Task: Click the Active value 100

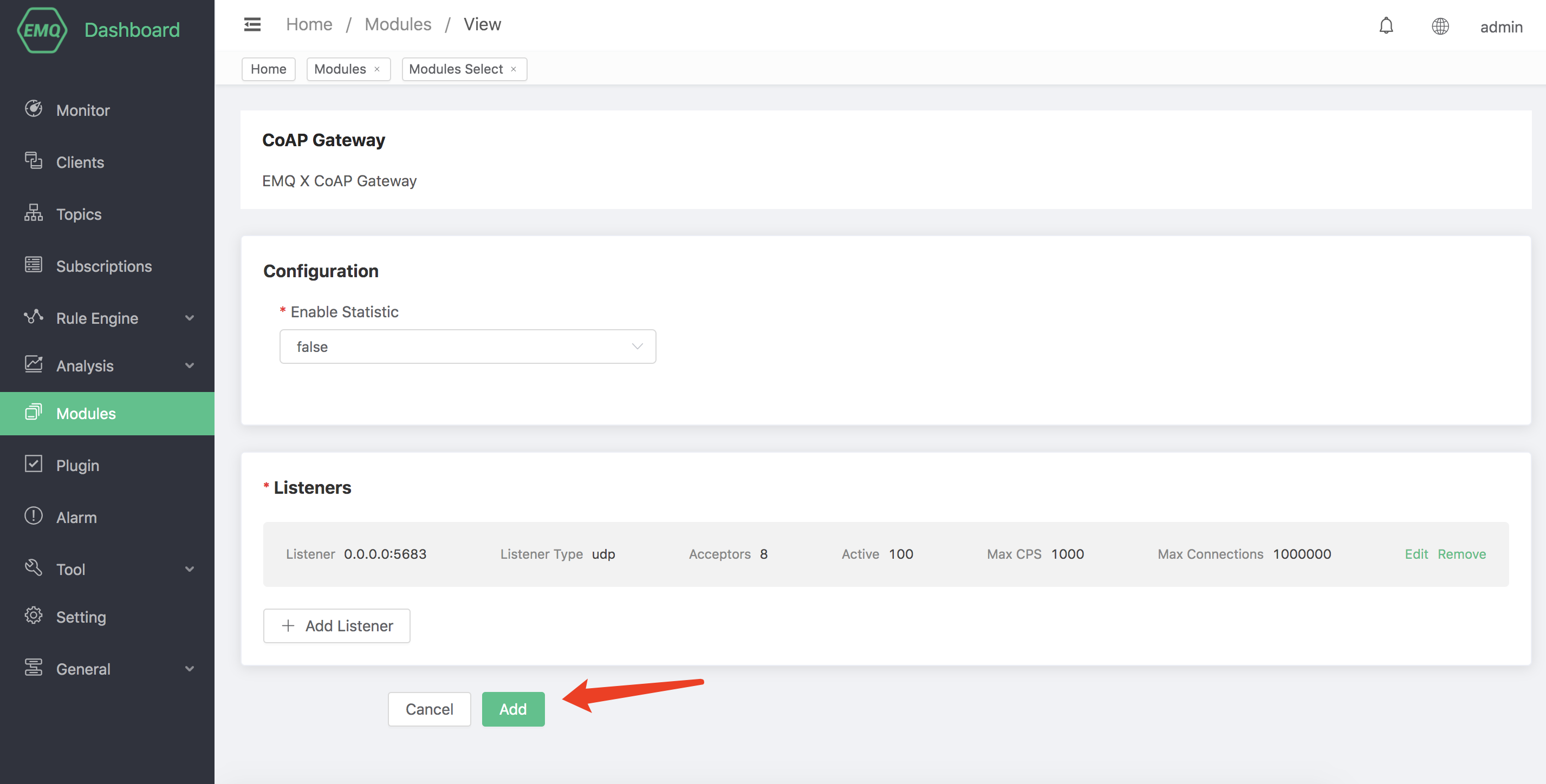Action: click(901, 554)
